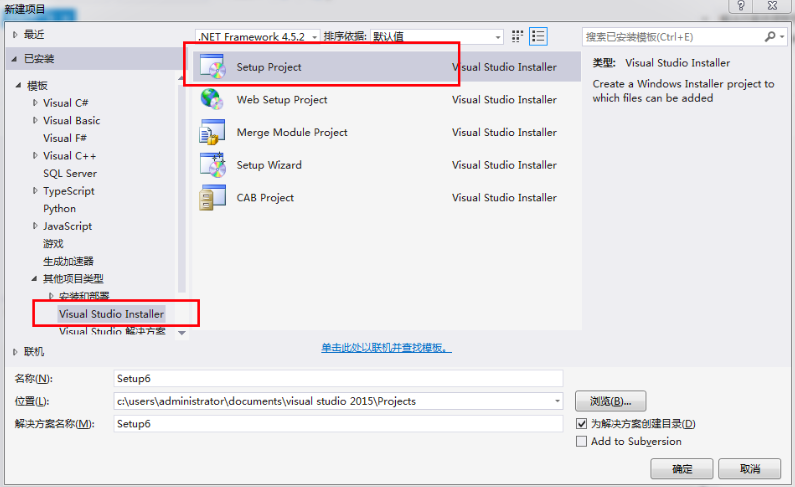Expand the Visual C# node
This screenshot has width=795, height=487.
point(35,103)
